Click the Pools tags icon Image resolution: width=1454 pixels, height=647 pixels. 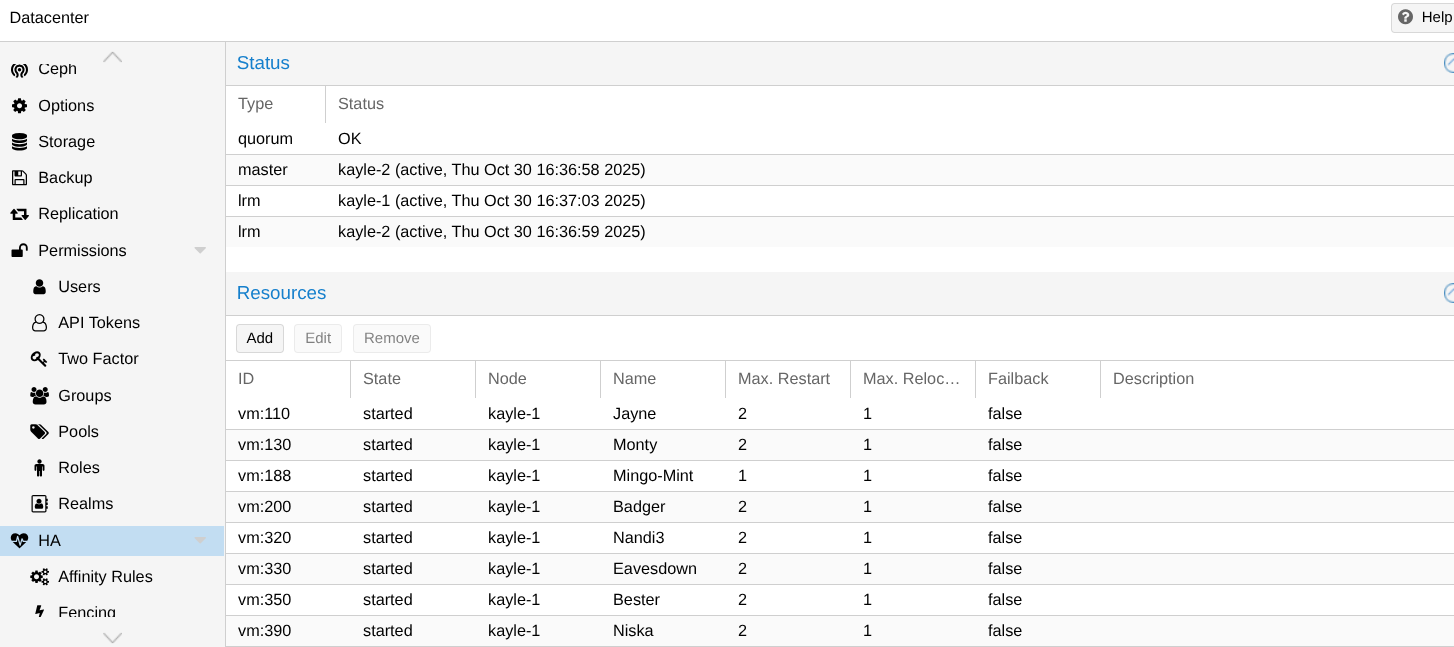tap(39, 432)
